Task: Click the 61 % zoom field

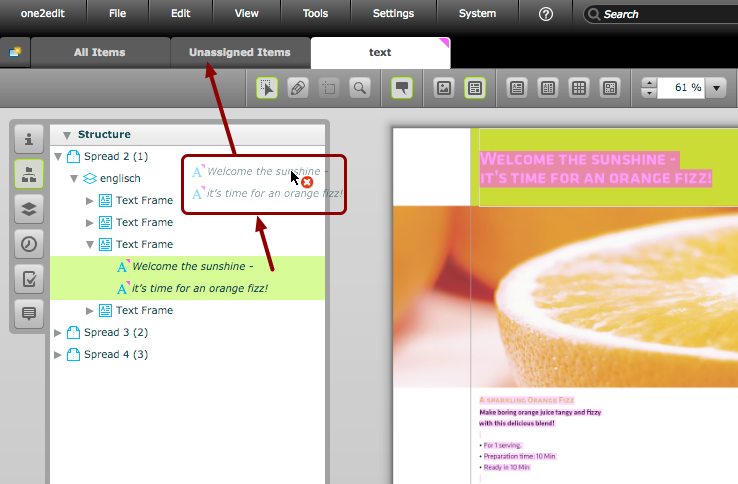Action: click(681, 88)
